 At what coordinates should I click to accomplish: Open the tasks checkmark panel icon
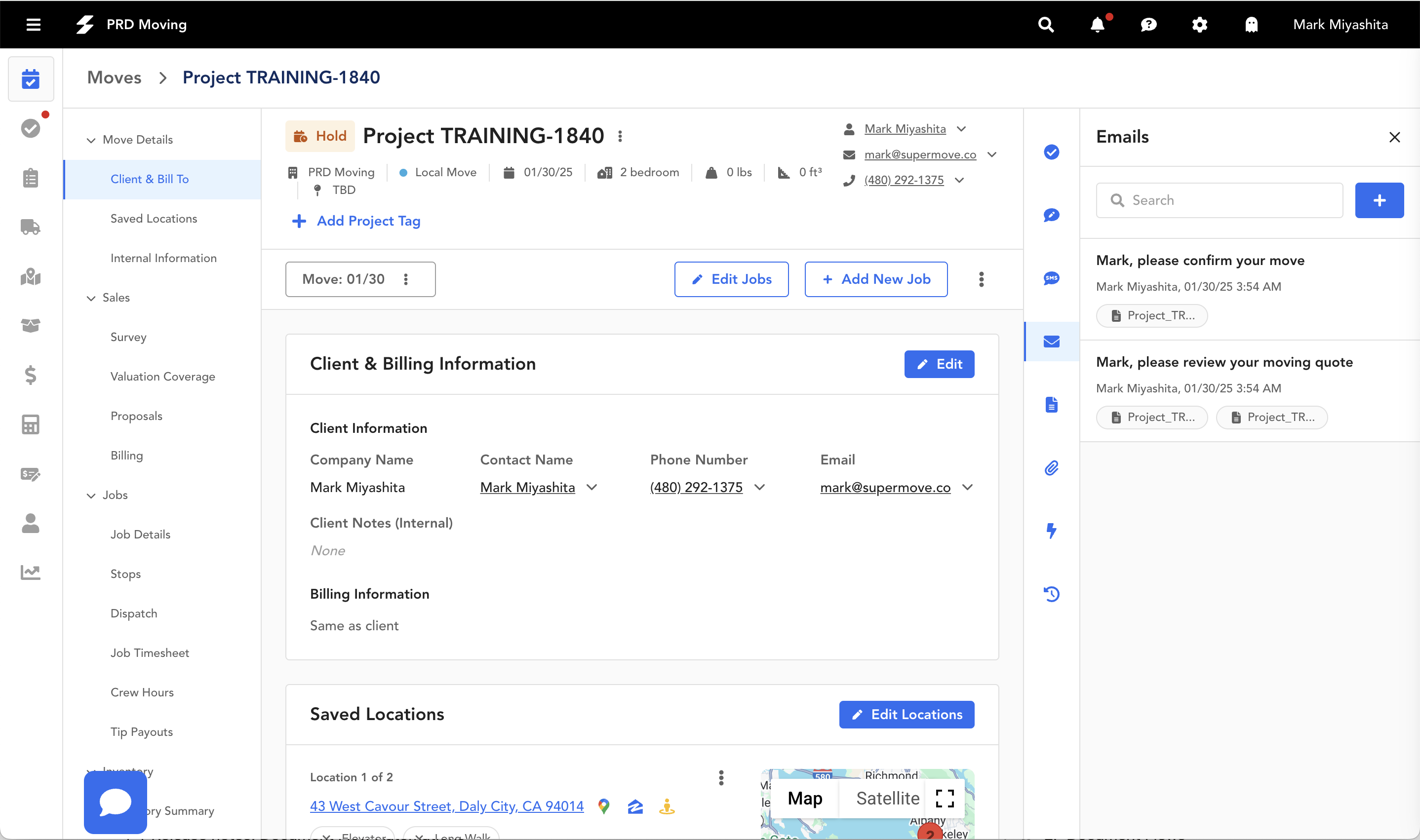(1051, 153)
